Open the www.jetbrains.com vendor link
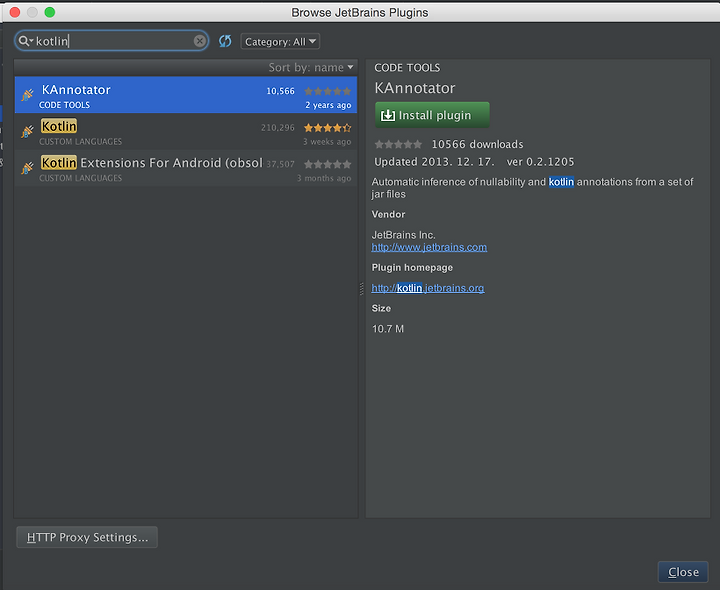This screenshot has width=720, height=590. (x=429, y=247)
